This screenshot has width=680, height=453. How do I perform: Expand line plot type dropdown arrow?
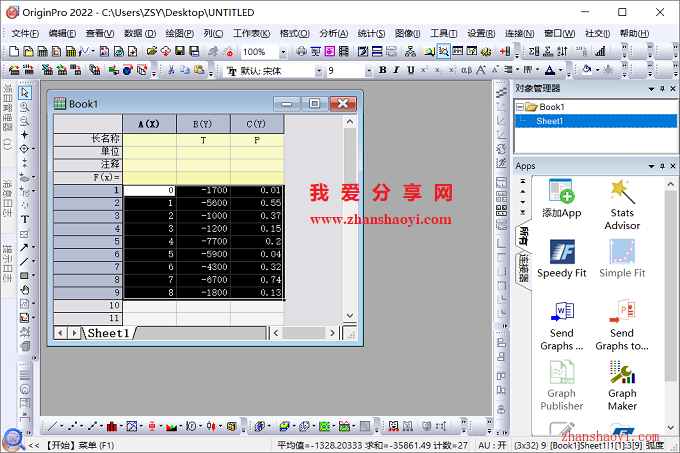click(61, 427)
